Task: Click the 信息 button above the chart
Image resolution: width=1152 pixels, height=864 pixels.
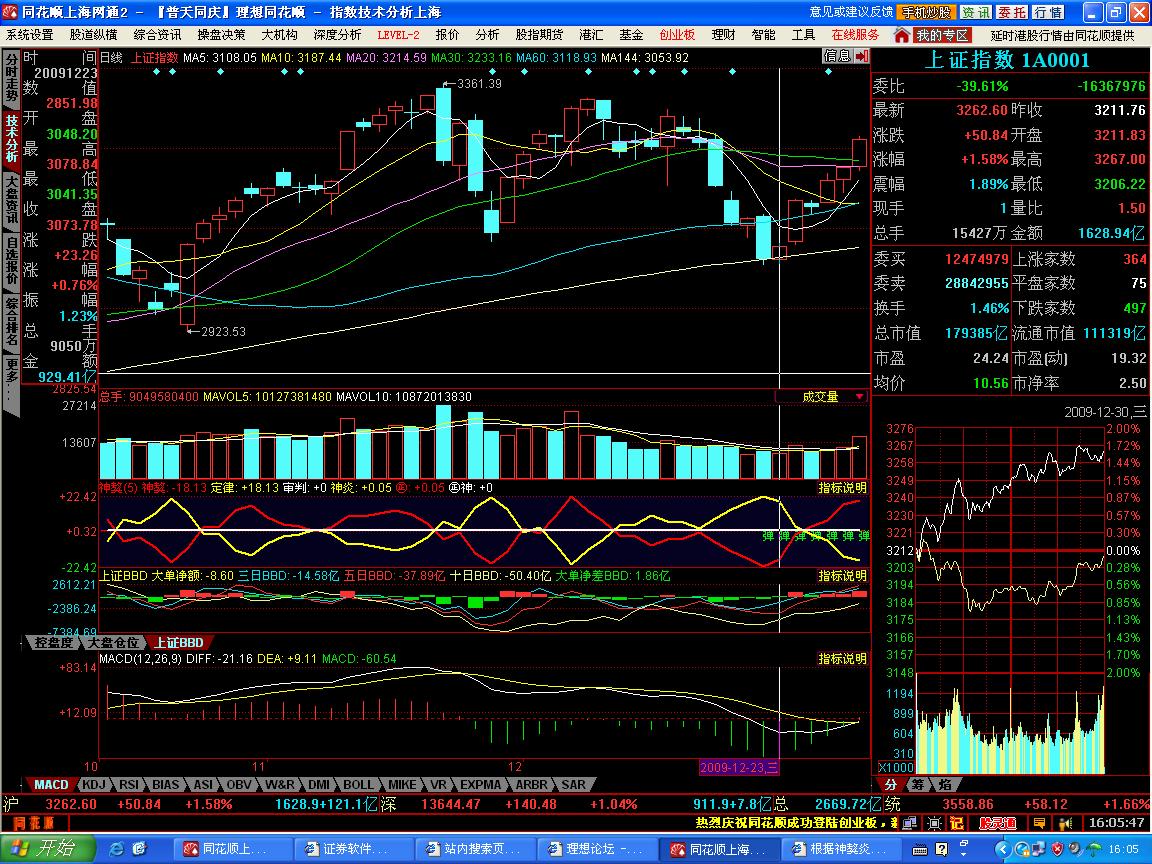Action: [x=838, y=57]
